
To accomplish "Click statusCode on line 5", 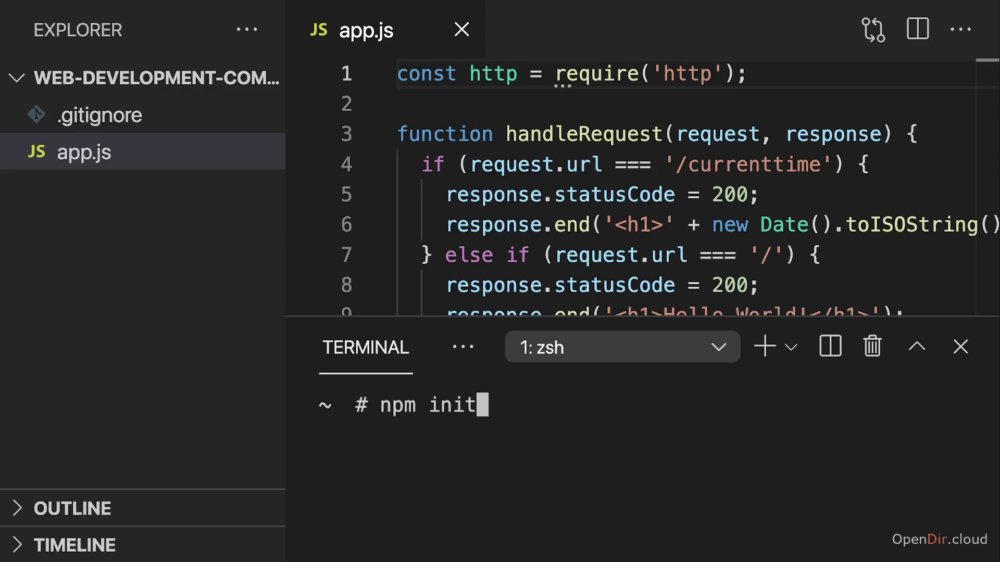I will click(x=614, y=195).
